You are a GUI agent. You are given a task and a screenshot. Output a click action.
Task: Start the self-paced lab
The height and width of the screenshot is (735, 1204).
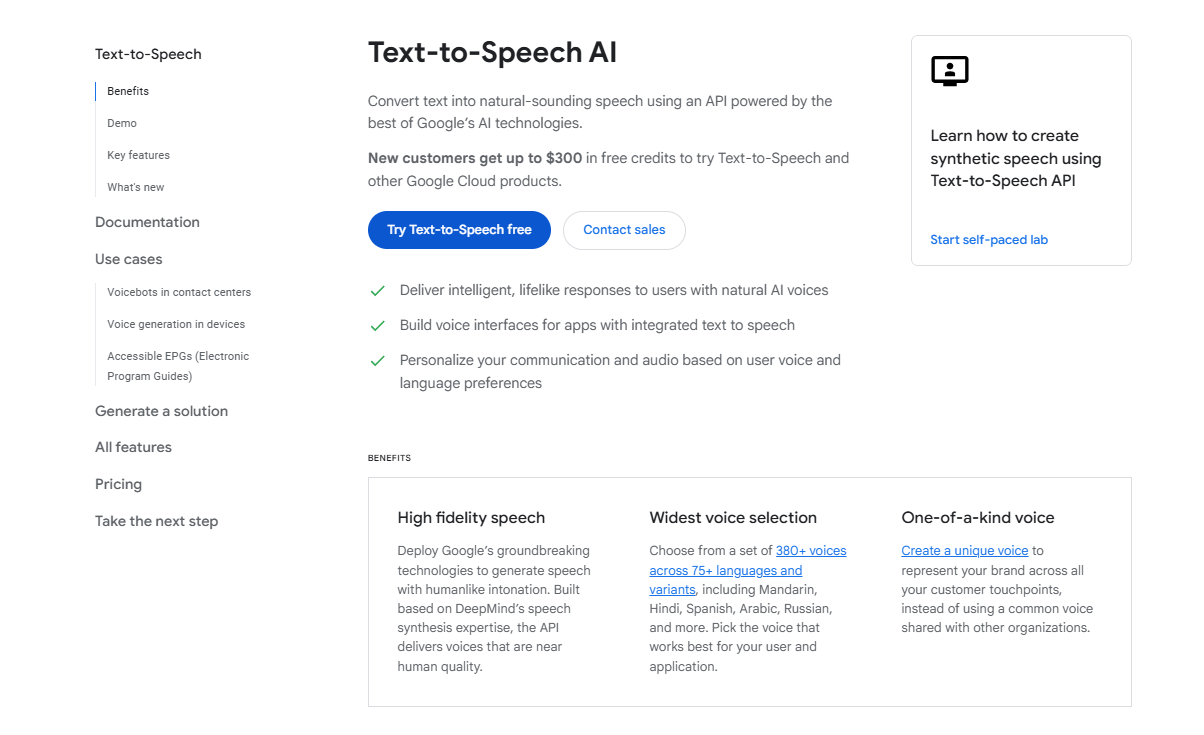click(x=988, y=239)
